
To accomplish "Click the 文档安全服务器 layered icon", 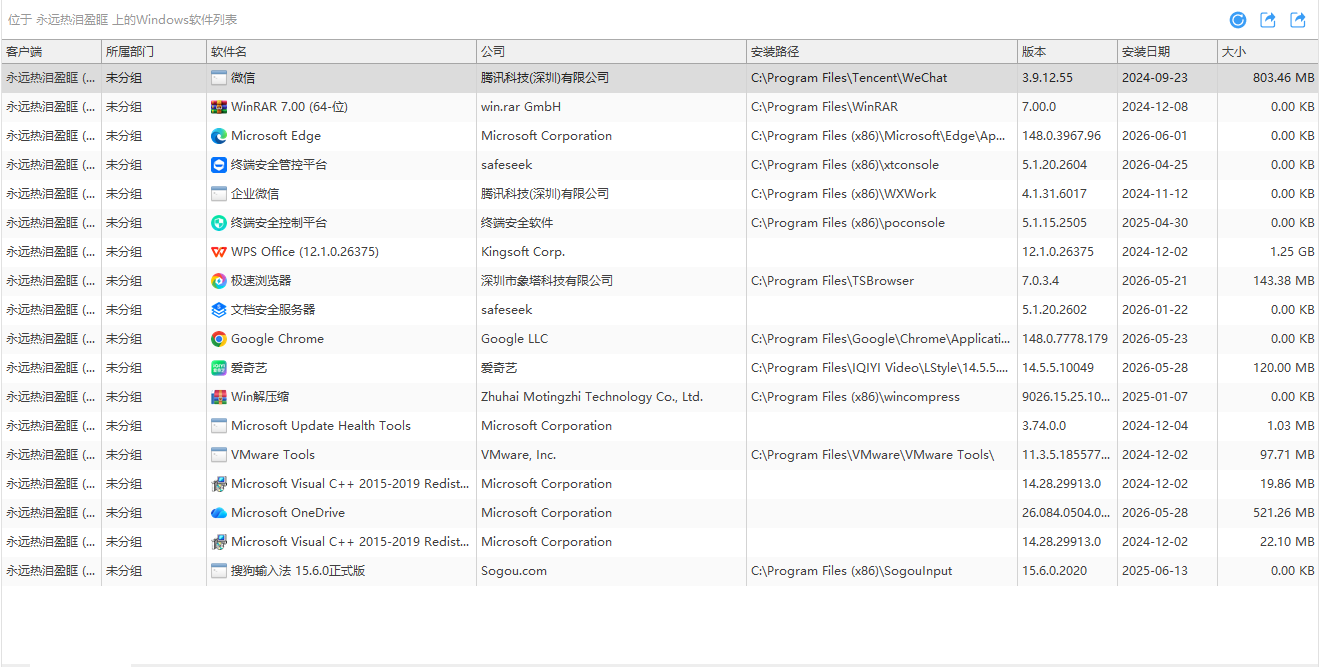I will tap(219, 310).
